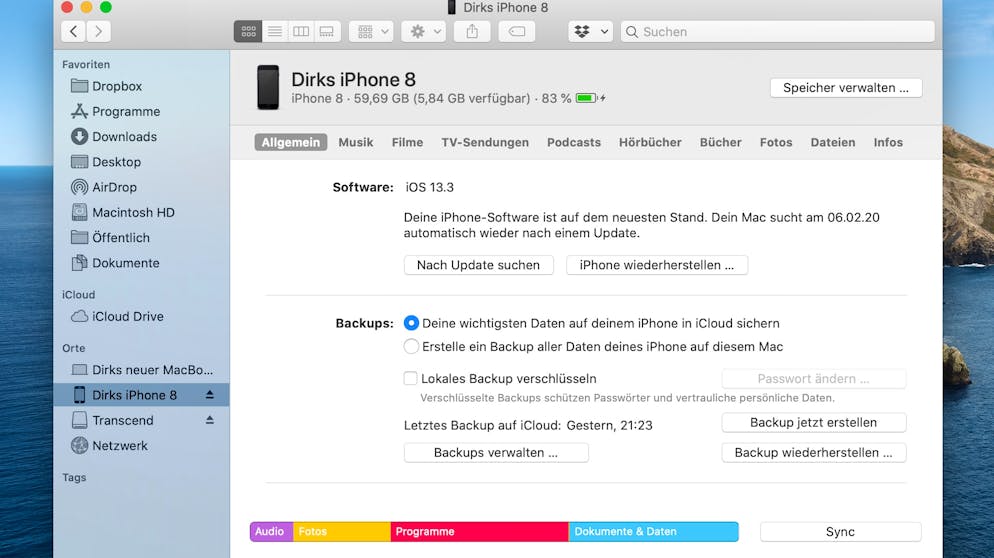
Task: Open Downloads in the sidebar
Action: [141, 137]
